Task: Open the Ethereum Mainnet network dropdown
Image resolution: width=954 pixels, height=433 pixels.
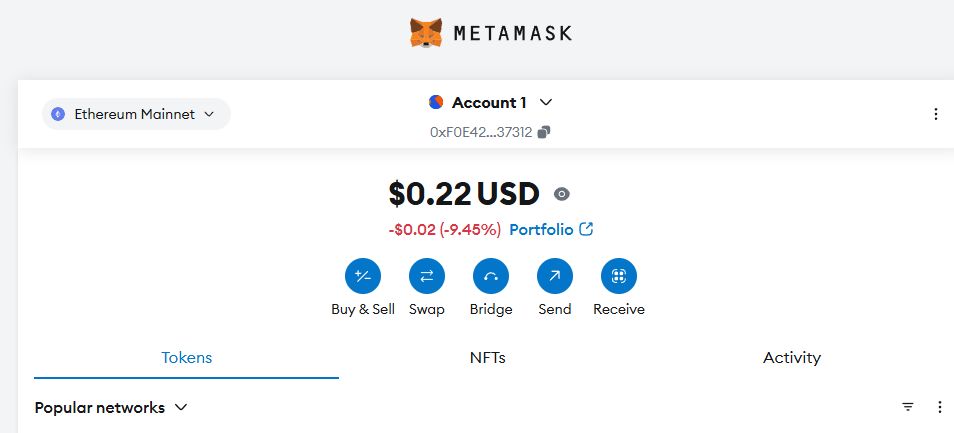Action: (136, 114)
